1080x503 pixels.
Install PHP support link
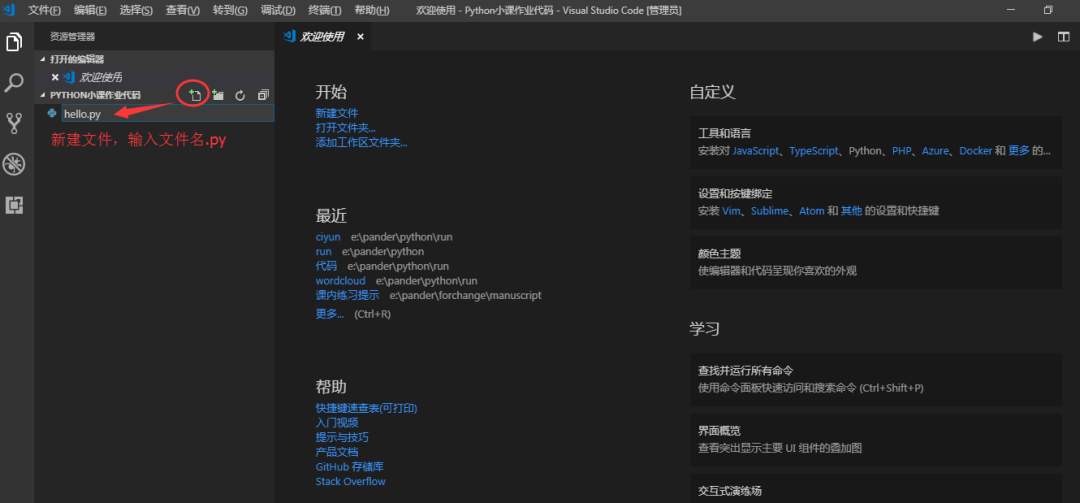point(902,150)
